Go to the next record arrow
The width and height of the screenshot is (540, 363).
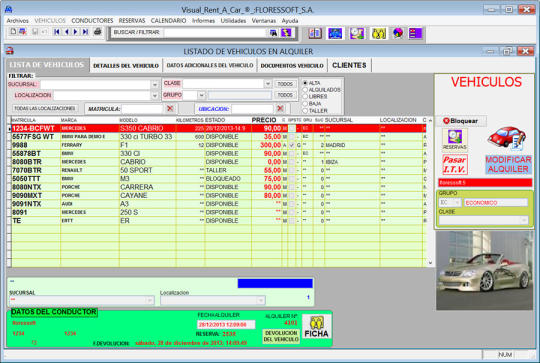coord(75,32)
